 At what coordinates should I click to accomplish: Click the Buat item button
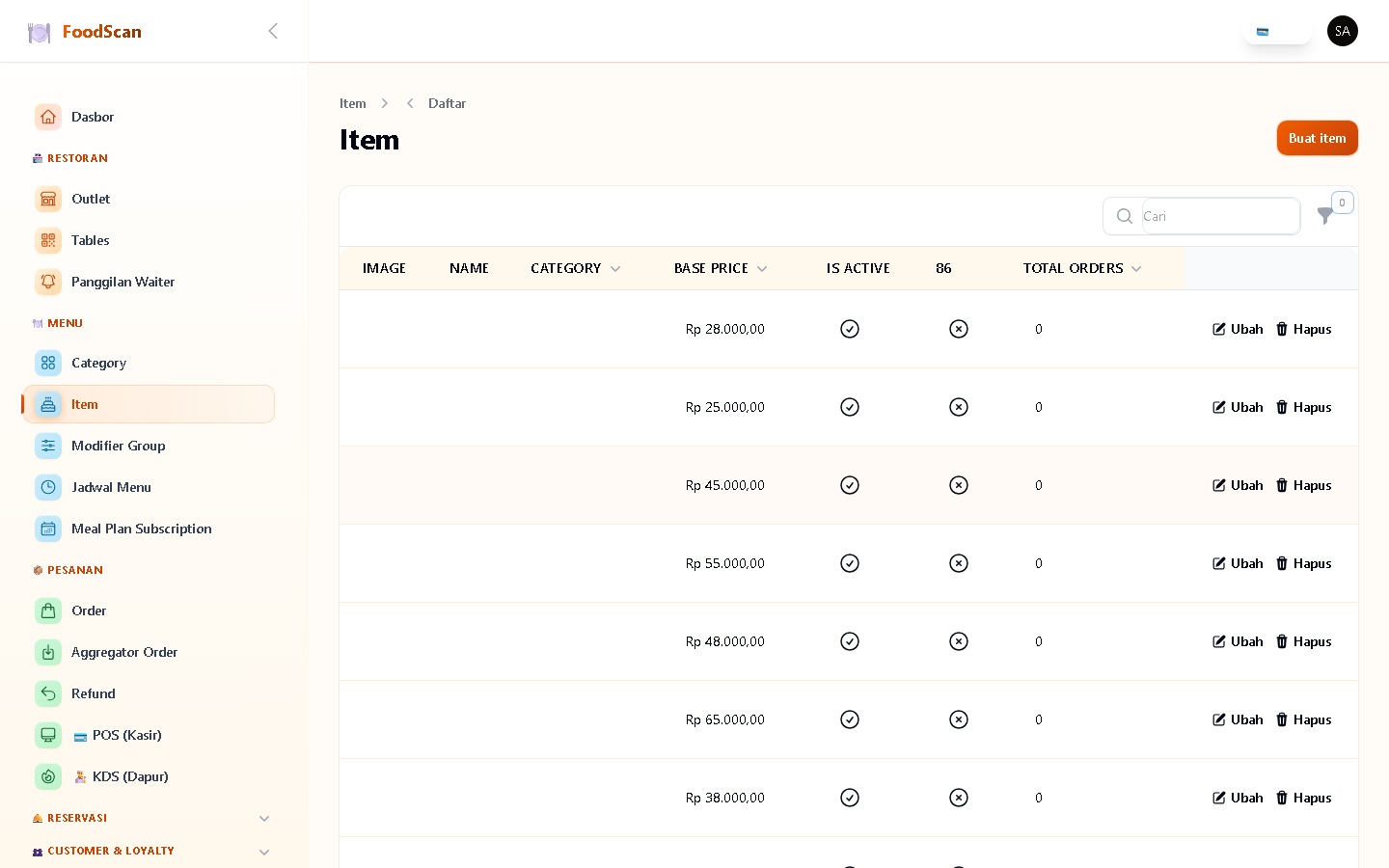click(x=1318, y=138)
